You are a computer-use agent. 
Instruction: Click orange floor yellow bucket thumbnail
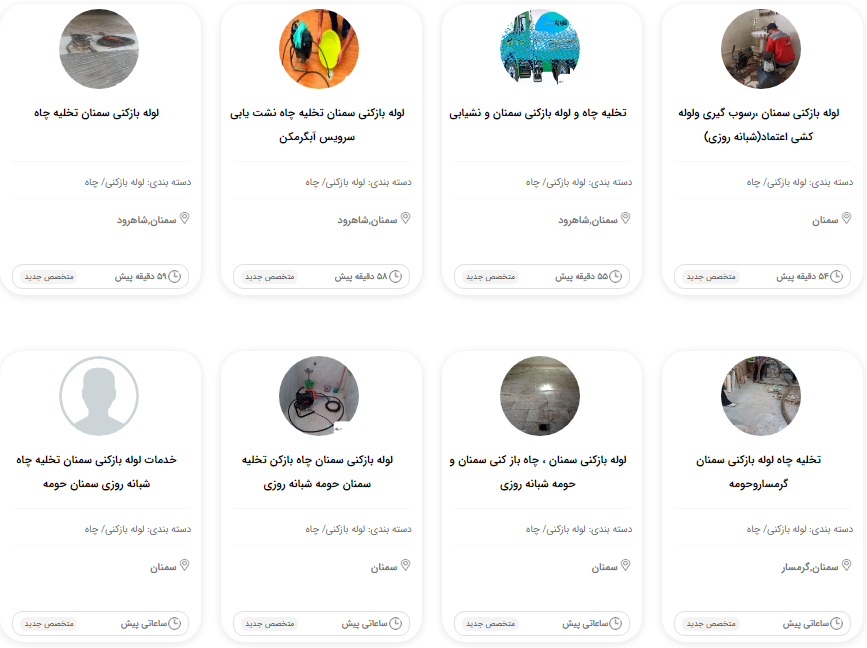pos(319,49)
